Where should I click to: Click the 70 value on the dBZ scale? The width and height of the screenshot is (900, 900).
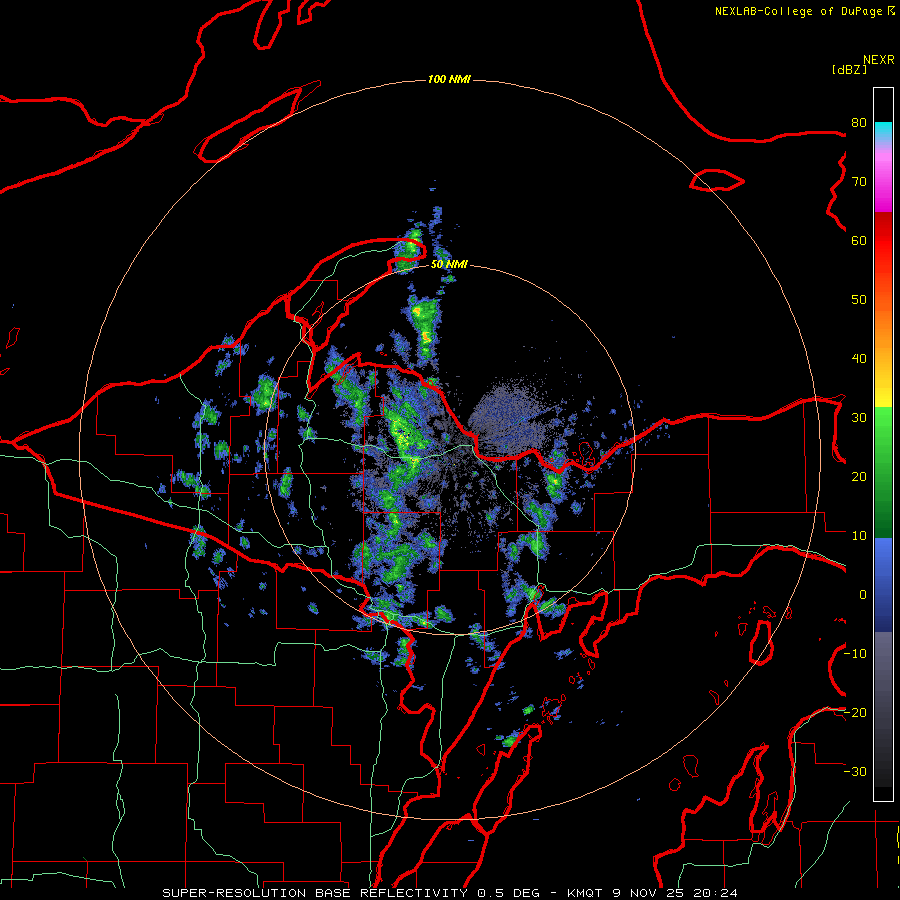[x=859, y=181]
